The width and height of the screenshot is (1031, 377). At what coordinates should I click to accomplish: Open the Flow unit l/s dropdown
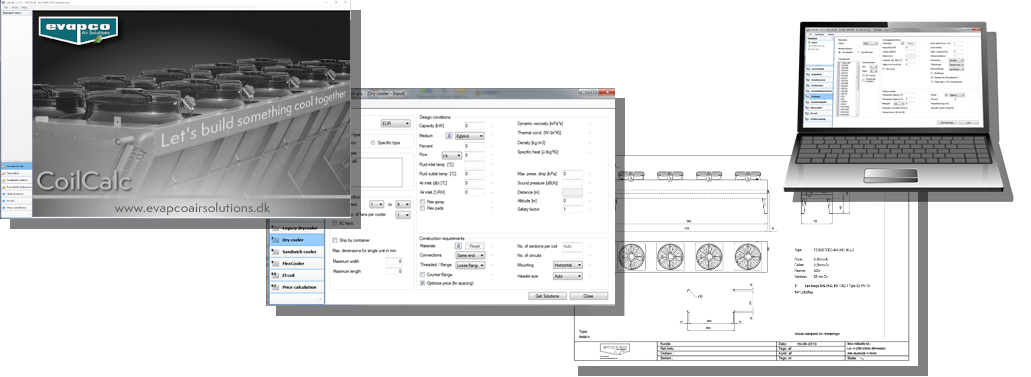tap(451, 155)
